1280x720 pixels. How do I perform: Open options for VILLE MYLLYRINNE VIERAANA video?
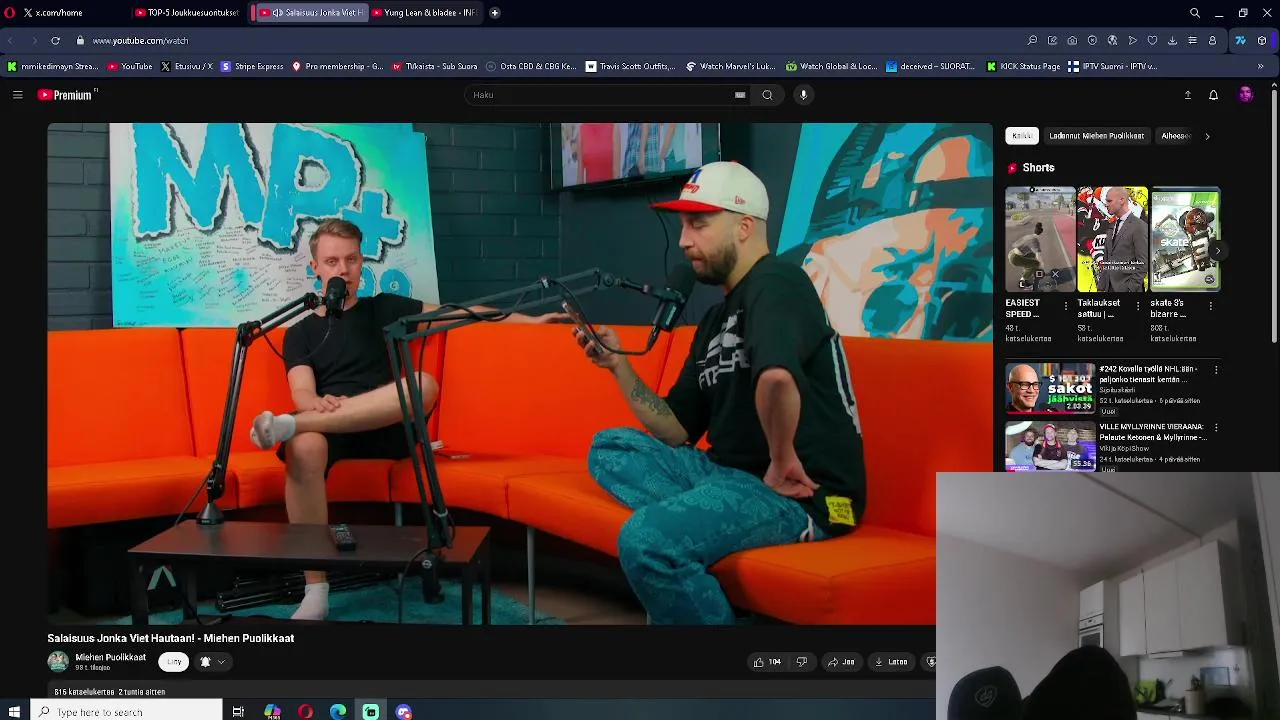pos(1216,428)
